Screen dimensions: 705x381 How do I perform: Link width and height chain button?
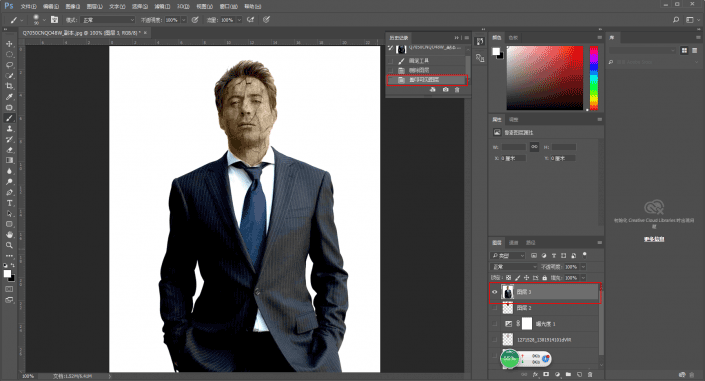coord(534,147)
